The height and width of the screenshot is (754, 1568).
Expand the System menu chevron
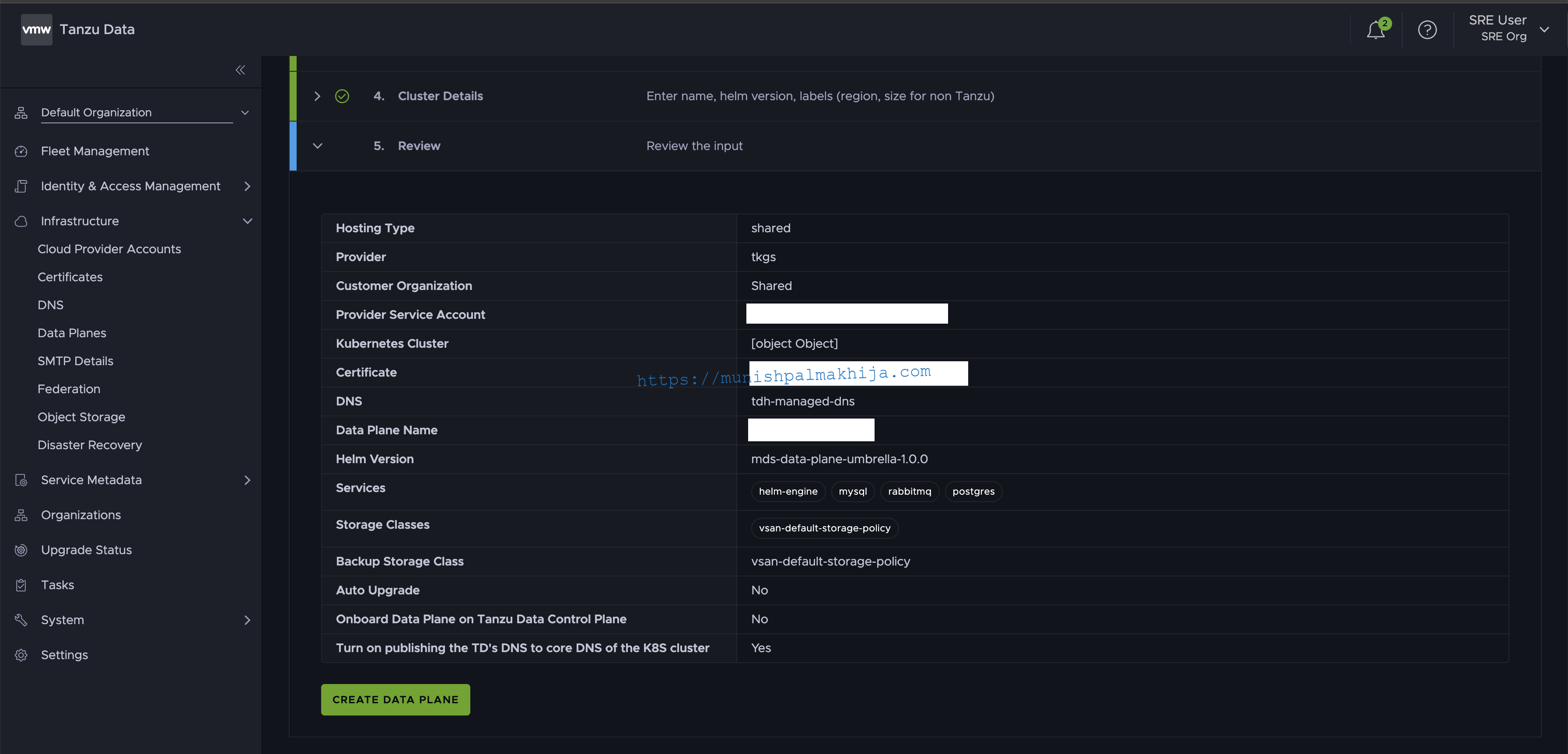coord(247,620)
